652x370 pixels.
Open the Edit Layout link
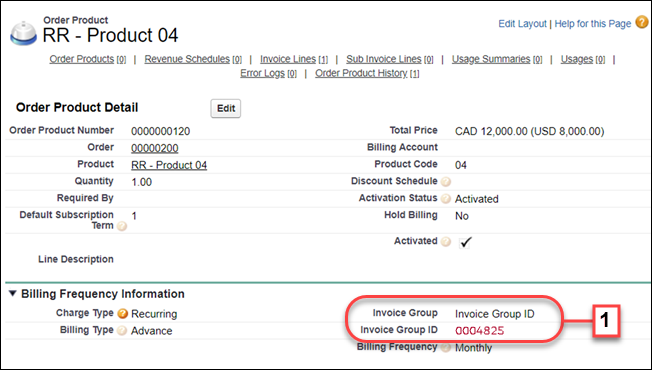522,24
